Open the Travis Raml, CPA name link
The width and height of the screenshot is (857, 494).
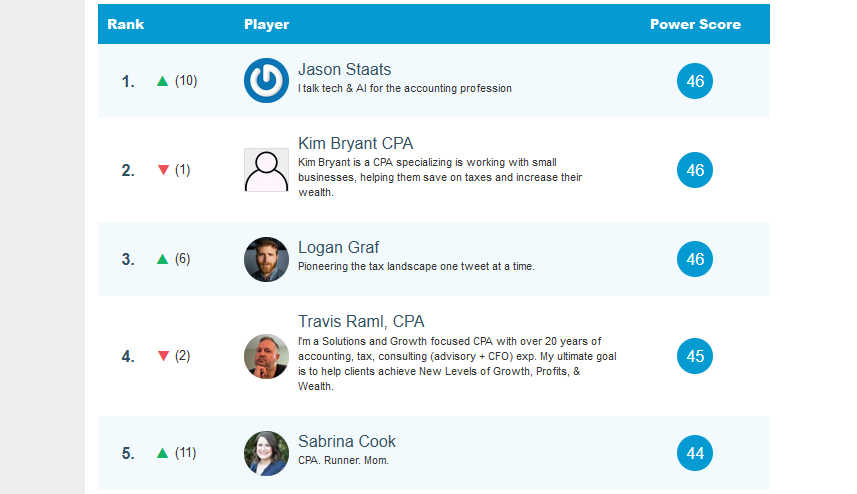tap(361, 321)
